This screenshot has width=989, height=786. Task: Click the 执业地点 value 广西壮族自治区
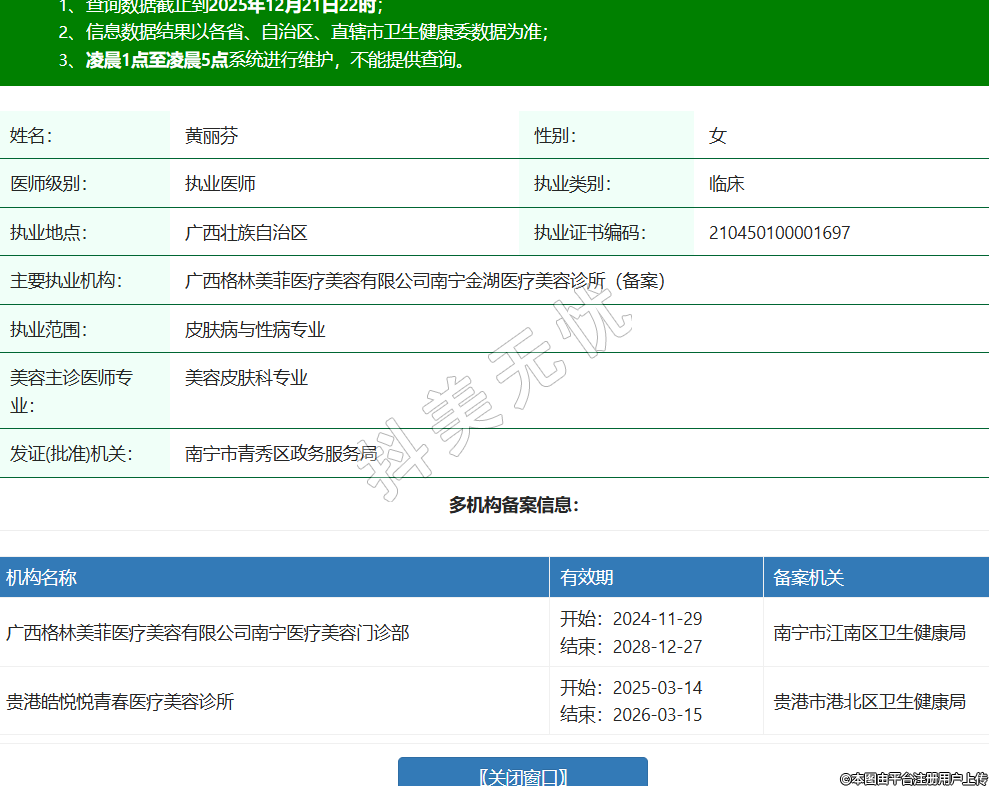[x=246, y=233]
